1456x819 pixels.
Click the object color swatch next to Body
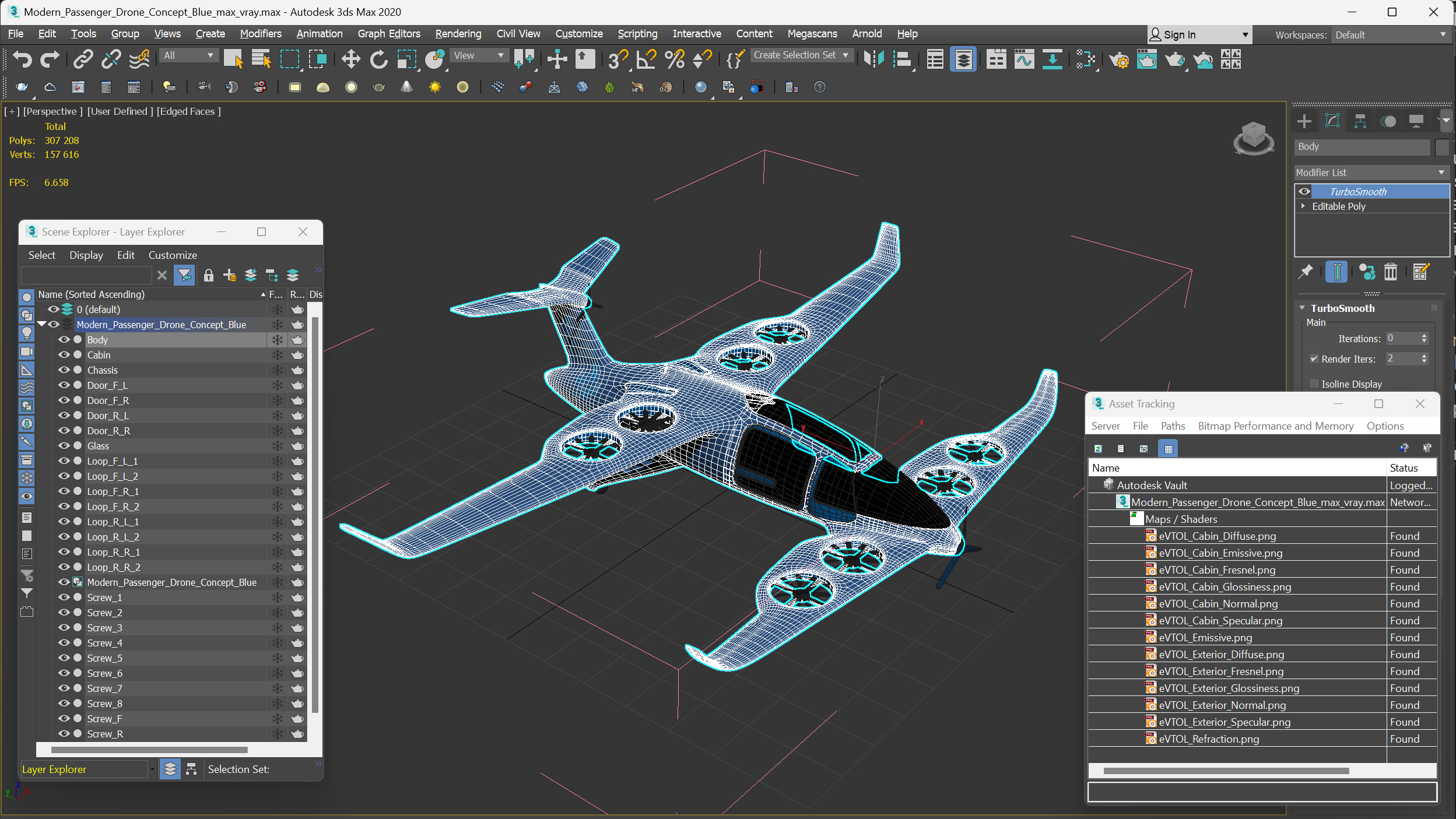[x=1441, y=147]
